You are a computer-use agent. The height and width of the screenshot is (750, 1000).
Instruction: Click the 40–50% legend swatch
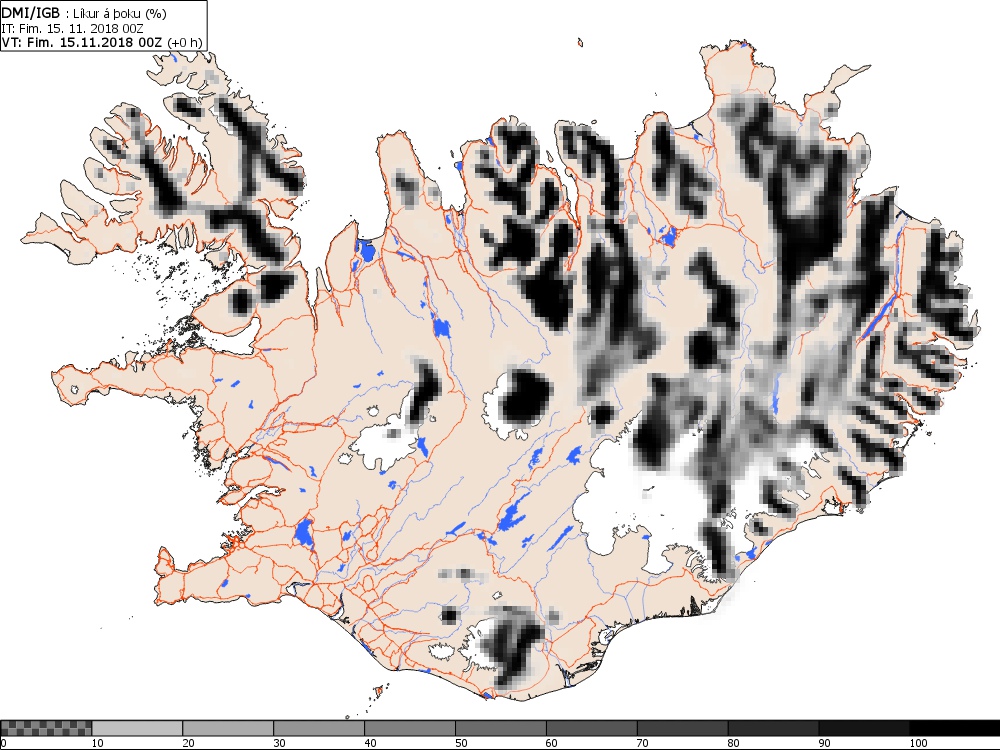pos(410,728)
